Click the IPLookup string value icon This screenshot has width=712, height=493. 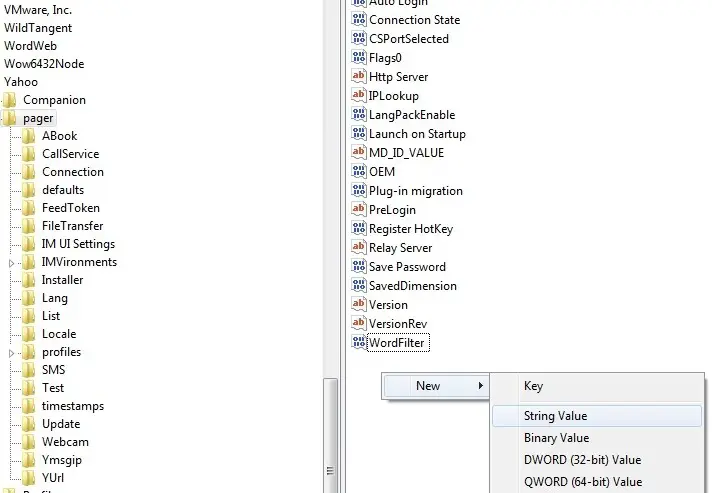click(359, 96)
